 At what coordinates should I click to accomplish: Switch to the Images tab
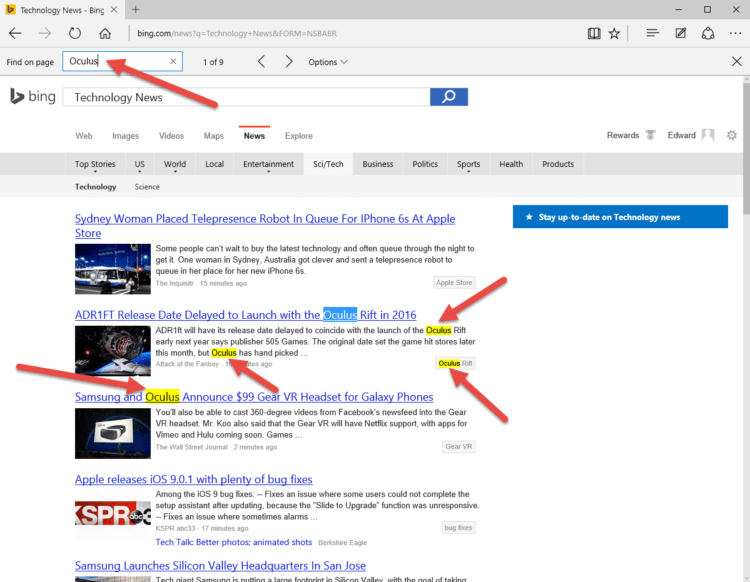(125, 136)
